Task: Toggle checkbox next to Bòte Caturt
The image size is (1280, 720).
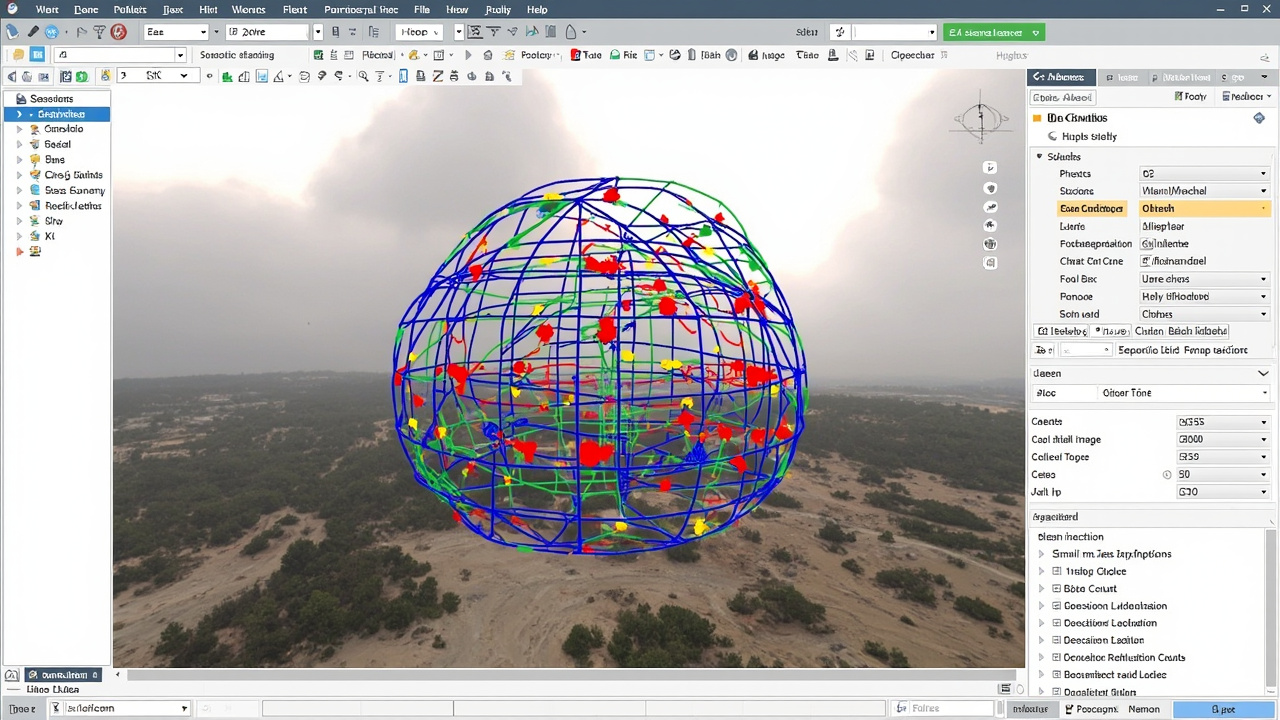Action: point(1056,589)
